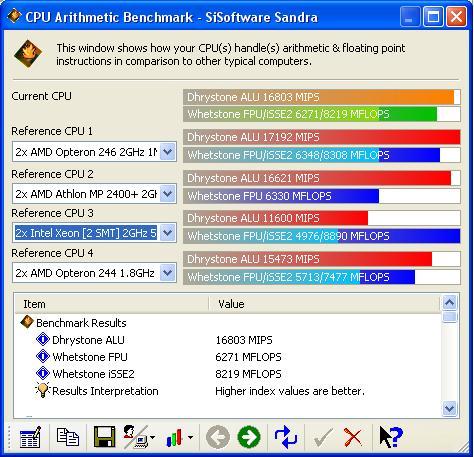Click the Reference CPU 3 label
The image size is (474, 457).
52,213
